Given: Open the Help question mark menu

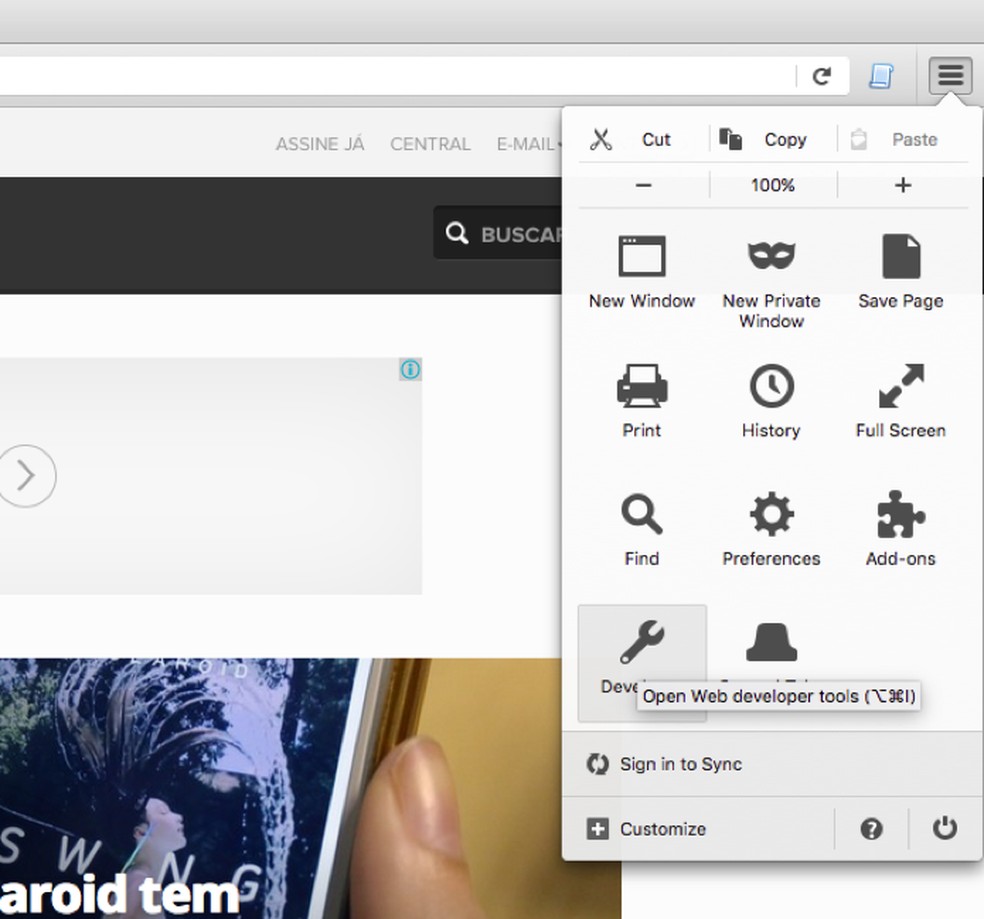Looking at the screenshot, I should click(x=871, y=829).
